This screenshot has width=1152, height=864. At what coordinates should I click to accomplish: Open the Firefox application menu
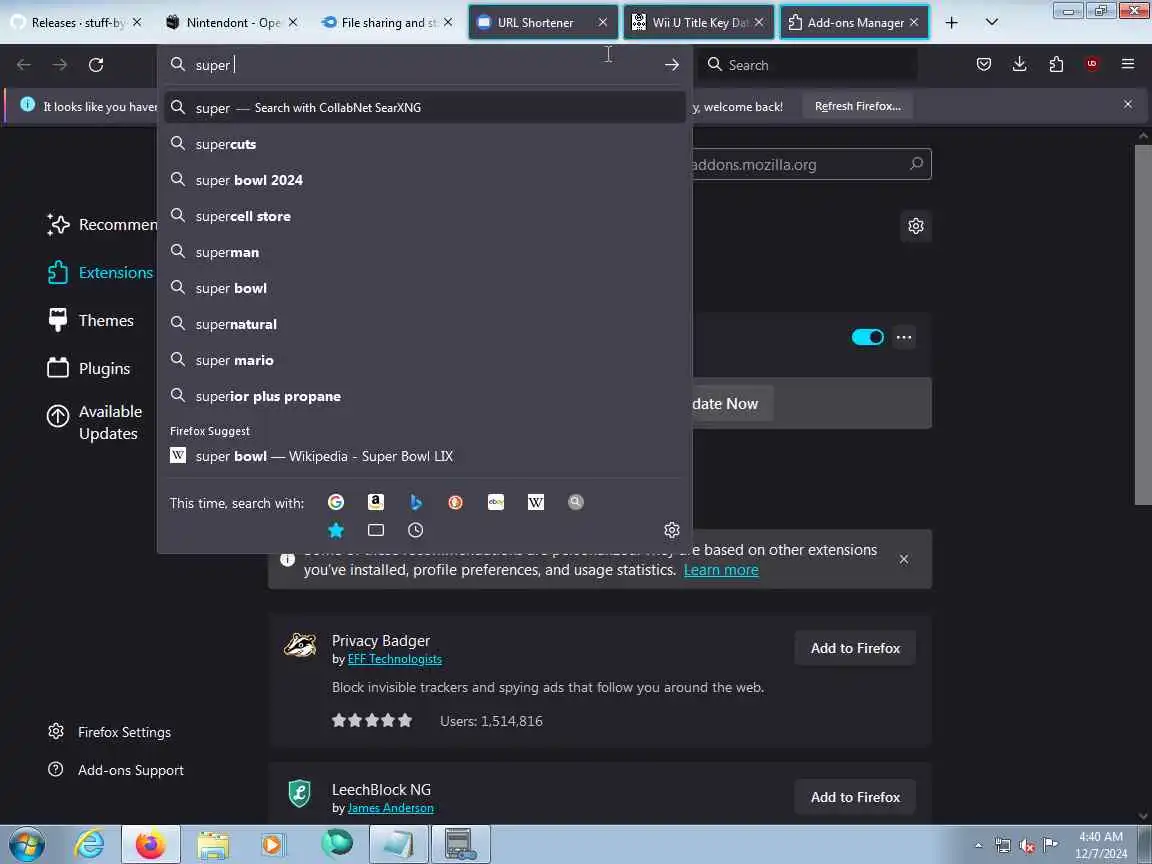1128,65
